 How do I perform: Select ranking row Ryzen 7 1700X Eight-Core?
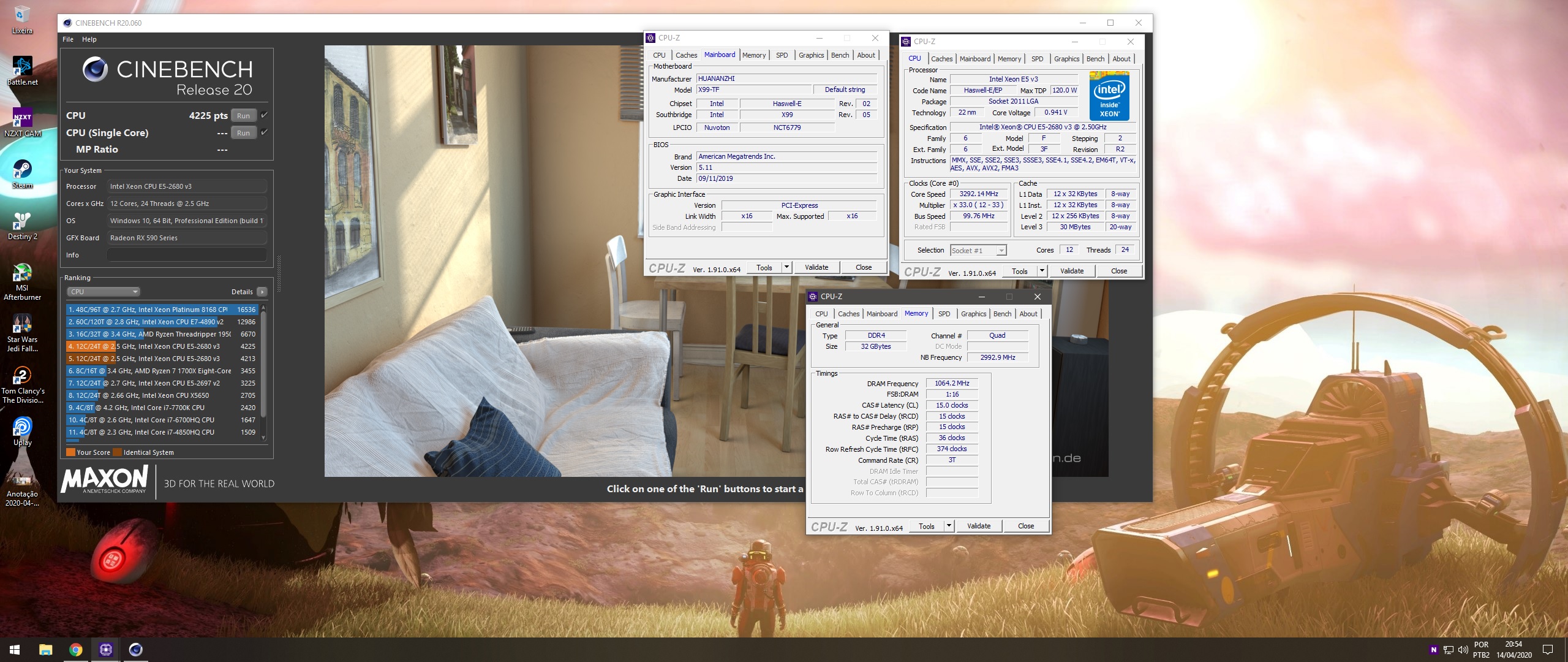point(162,371)
